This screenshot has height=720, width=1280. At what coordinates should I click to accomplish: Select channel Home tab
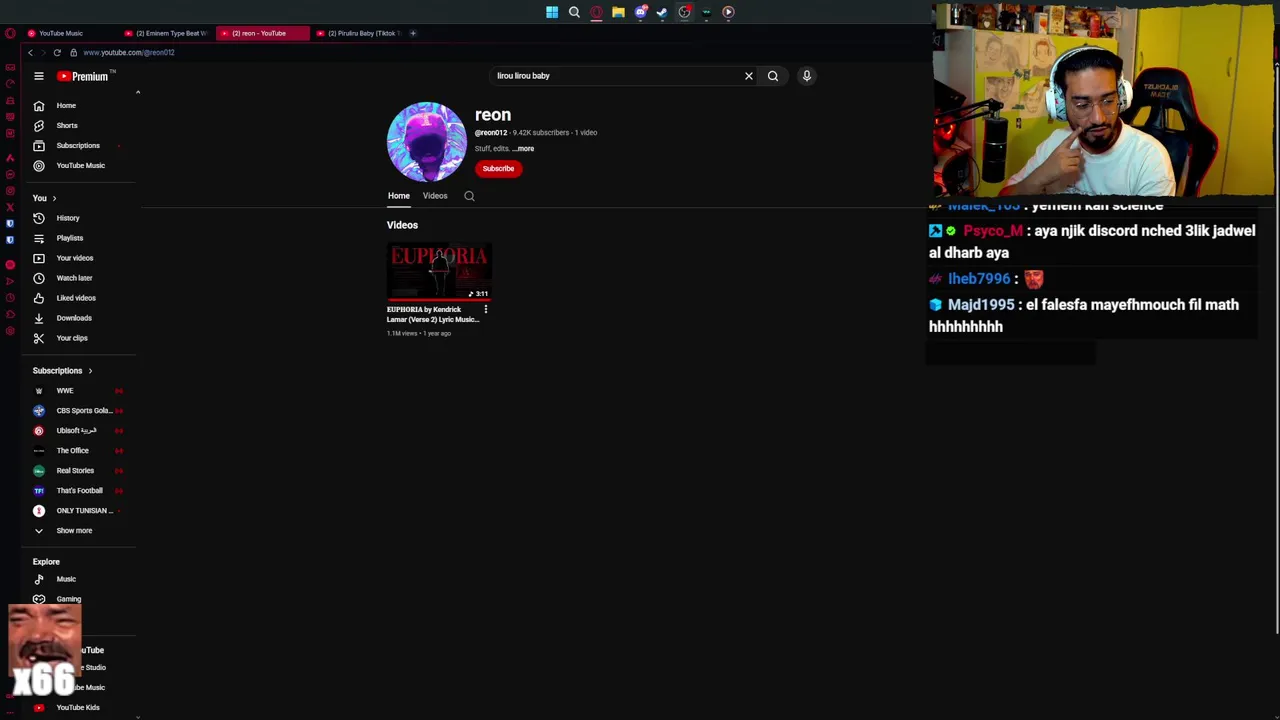click(398, 196)
